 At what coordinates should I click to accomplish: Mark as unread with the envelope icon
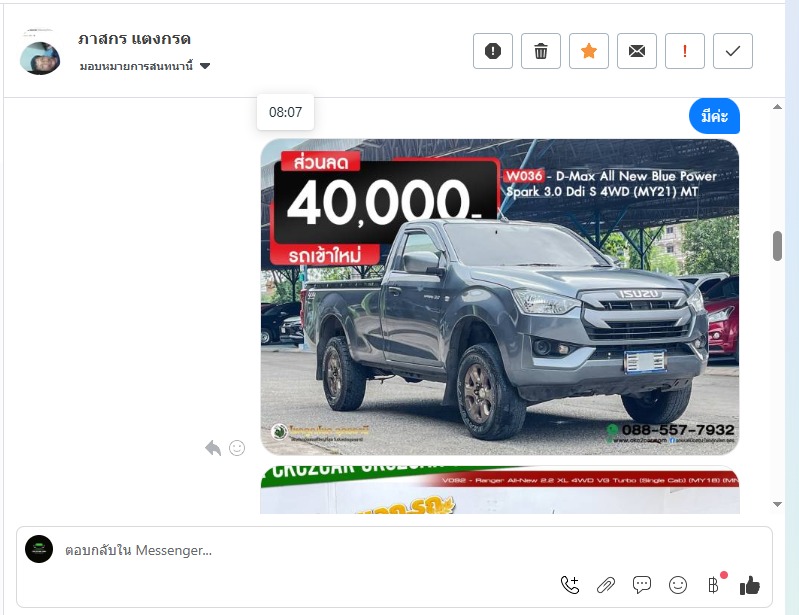637,51
